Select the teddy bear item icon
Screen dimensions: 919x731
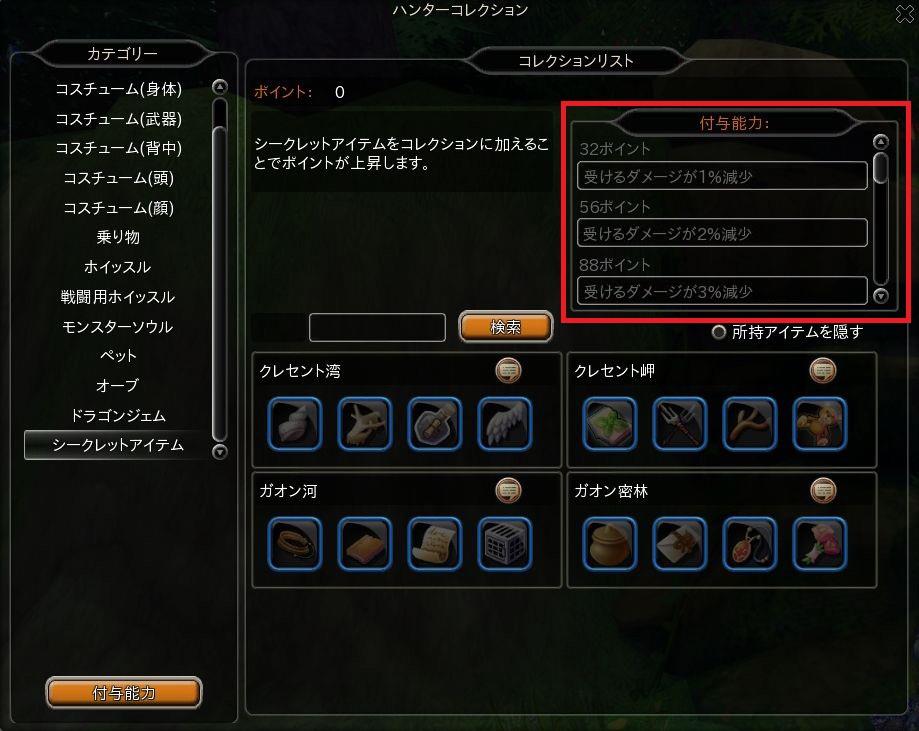(820, 424)
